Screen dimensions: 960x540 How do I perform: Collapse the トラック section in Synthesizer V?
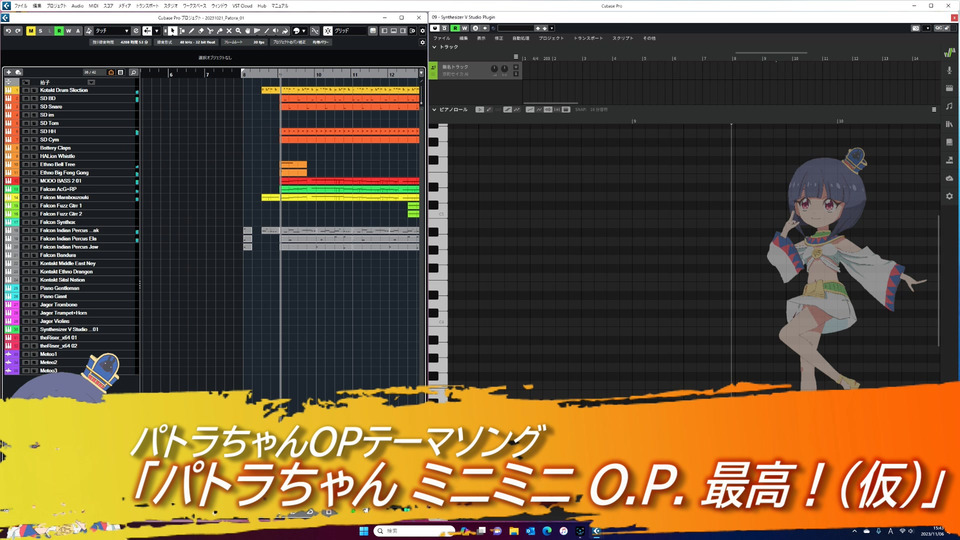point(434,47)
